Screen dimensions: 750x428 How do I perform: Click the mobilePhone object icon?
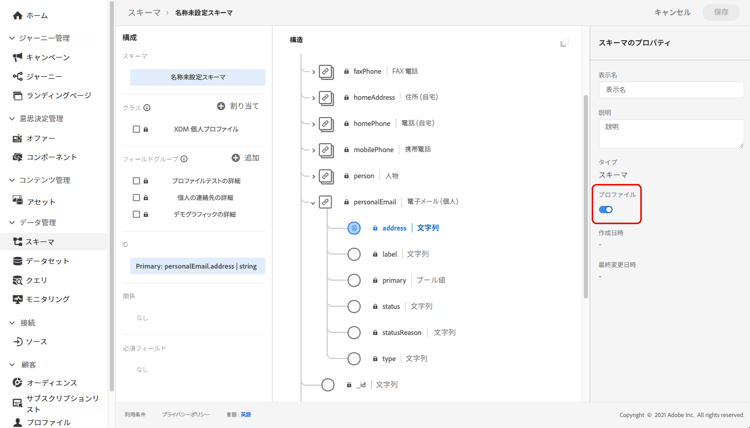326,150
